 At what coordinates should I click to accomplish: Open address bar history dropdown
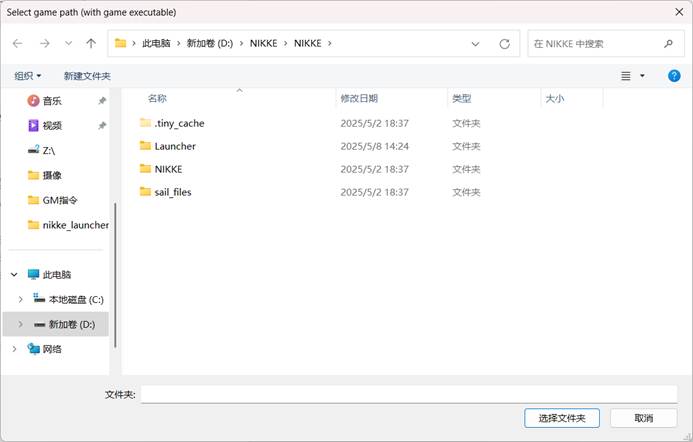pyautogui.click(x=475, y=44)
